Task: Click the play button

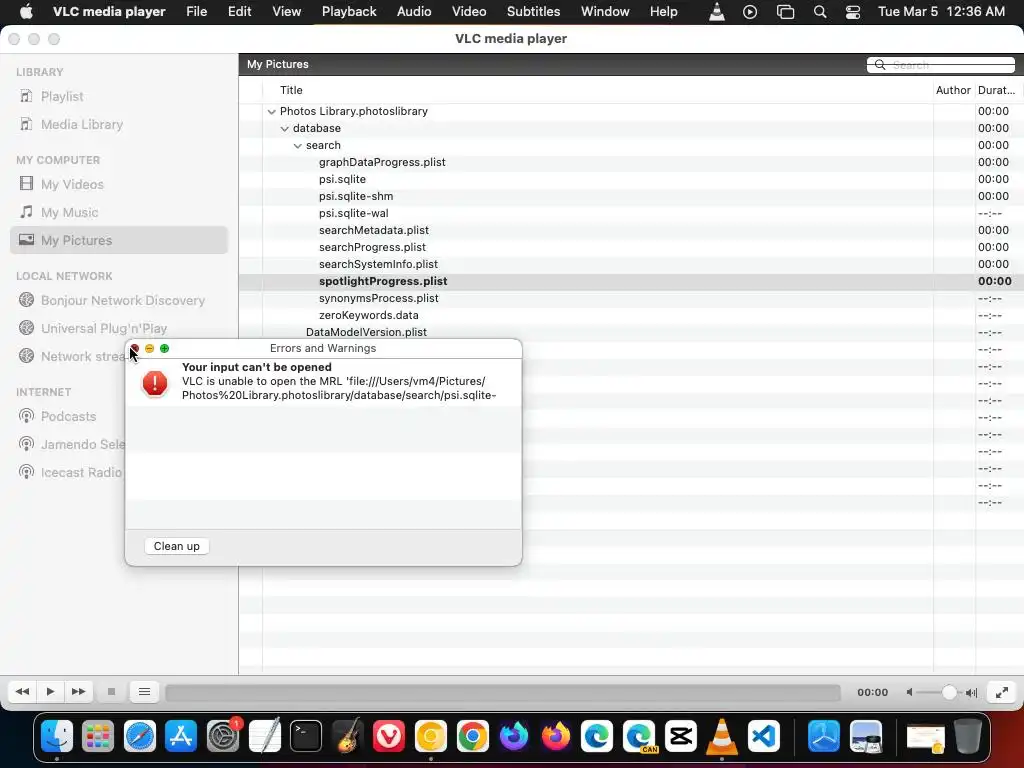Action: coord(50,692)
